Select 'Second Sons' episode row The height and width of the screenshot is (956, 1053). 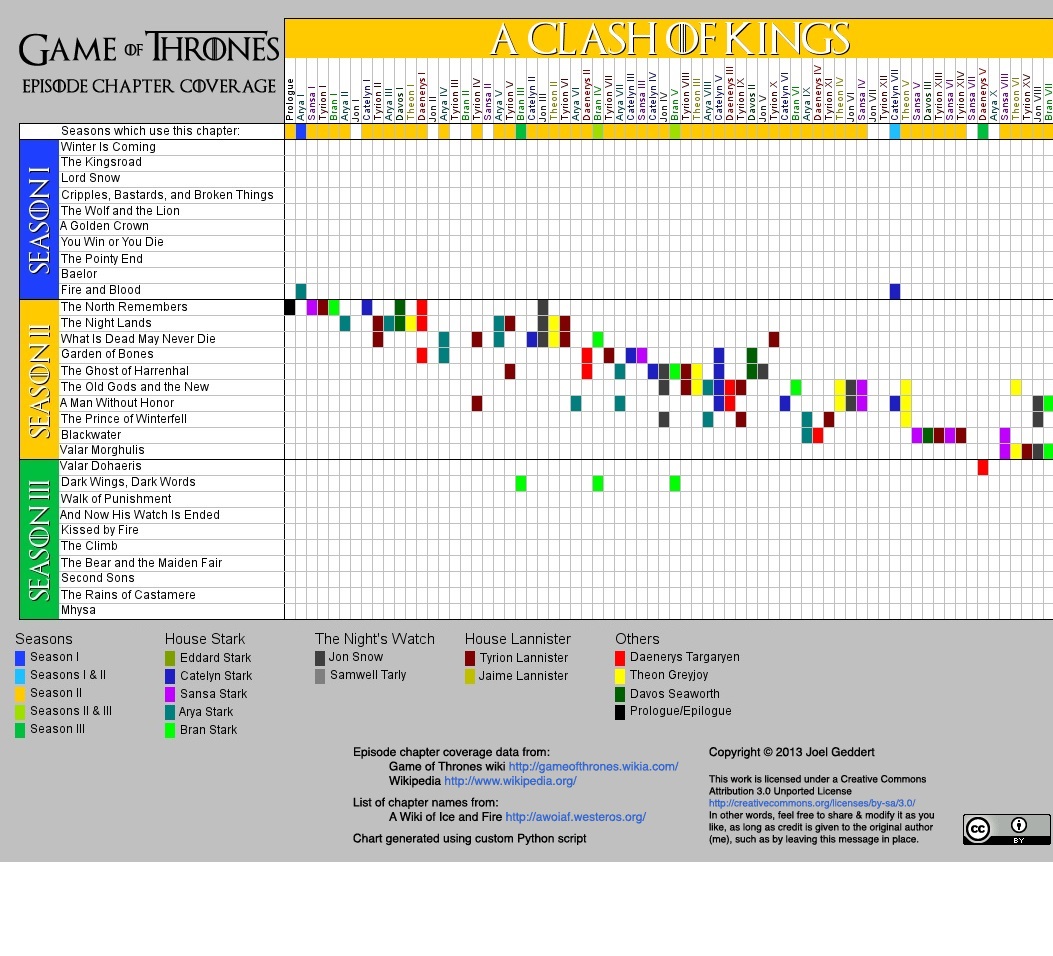pos(97,578)
